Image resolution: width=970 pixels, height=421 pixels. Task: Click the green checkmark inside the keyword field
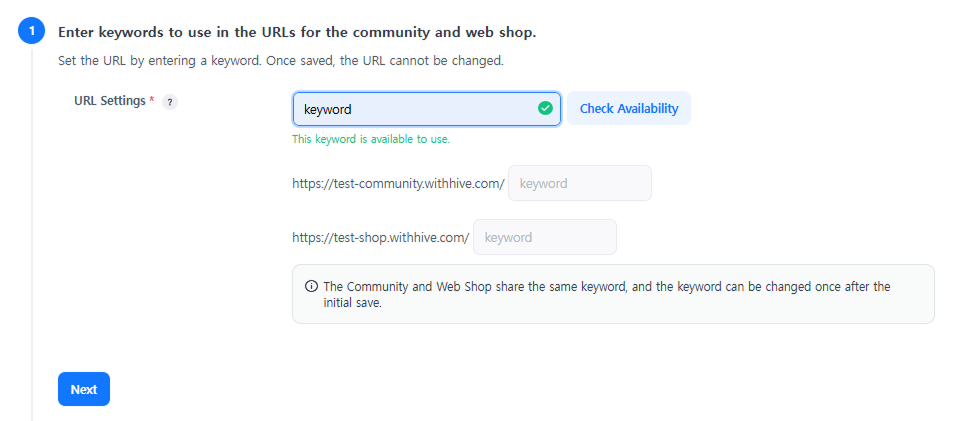click(545, 108)
